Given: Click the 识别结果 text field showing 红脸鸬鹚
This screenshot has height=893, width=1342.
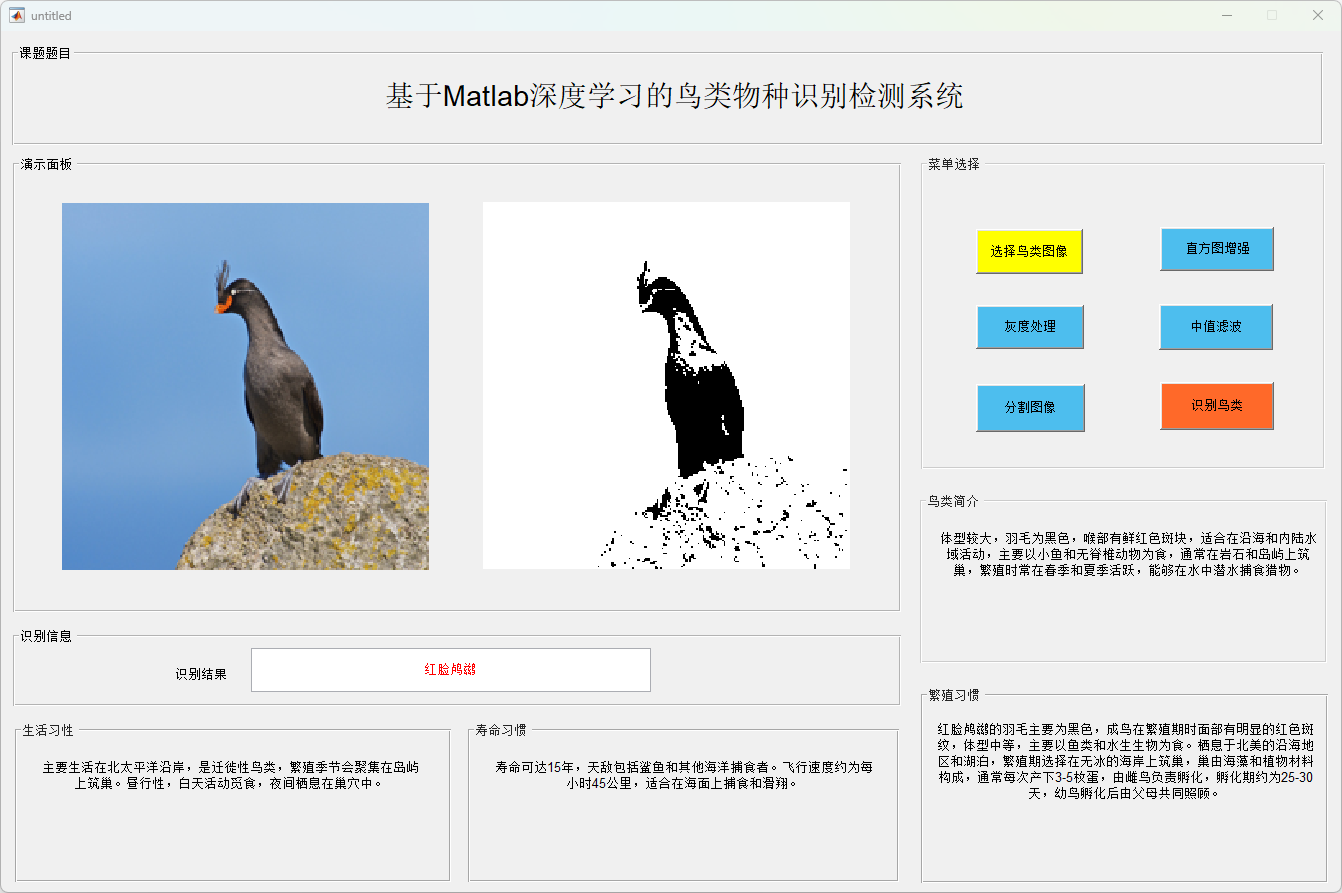Looking at the screenshot, I should (x=450, y=670).
